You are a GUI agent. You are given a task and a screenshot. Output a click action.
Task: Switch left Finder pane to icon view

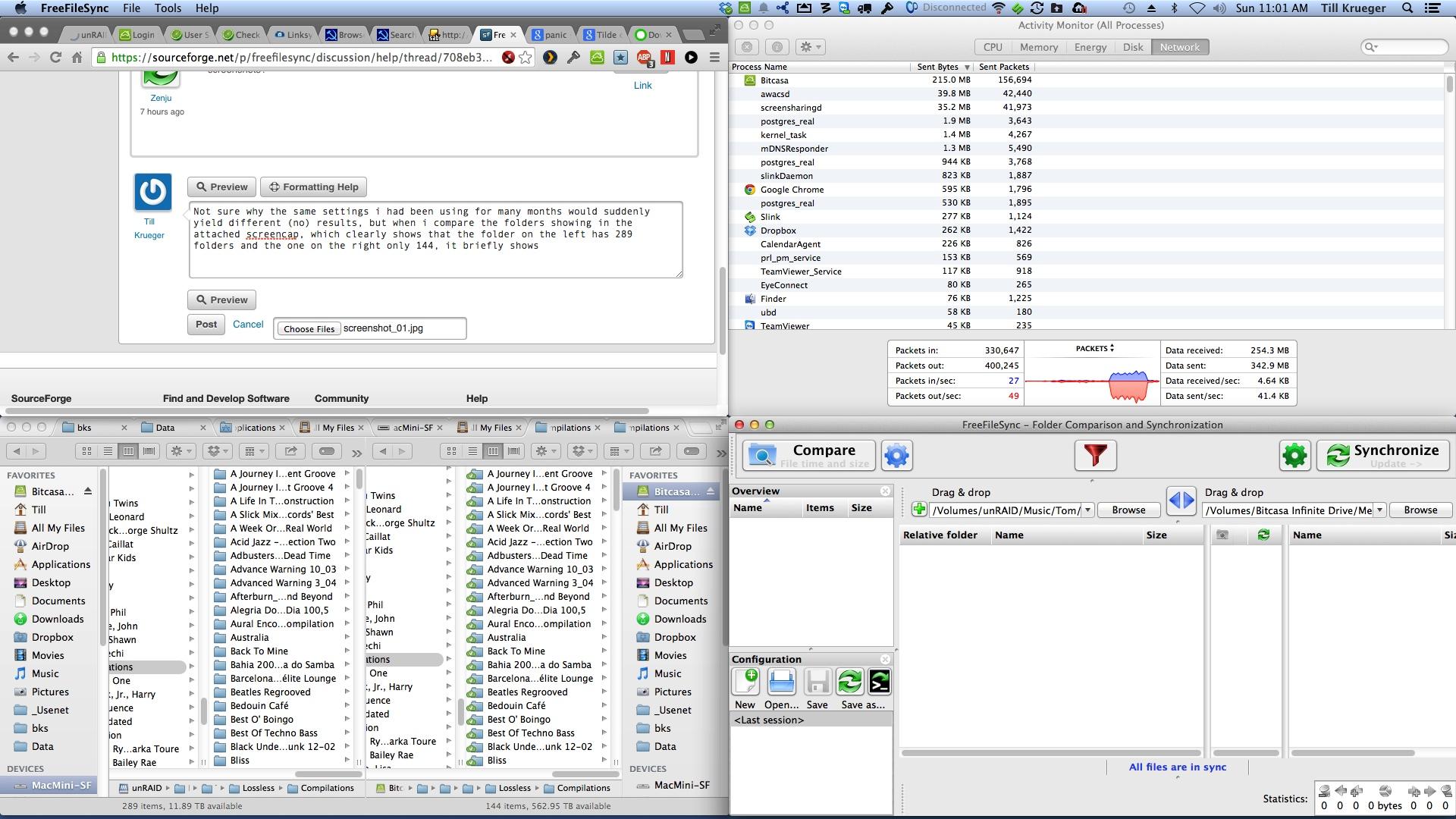click(86, 451)
